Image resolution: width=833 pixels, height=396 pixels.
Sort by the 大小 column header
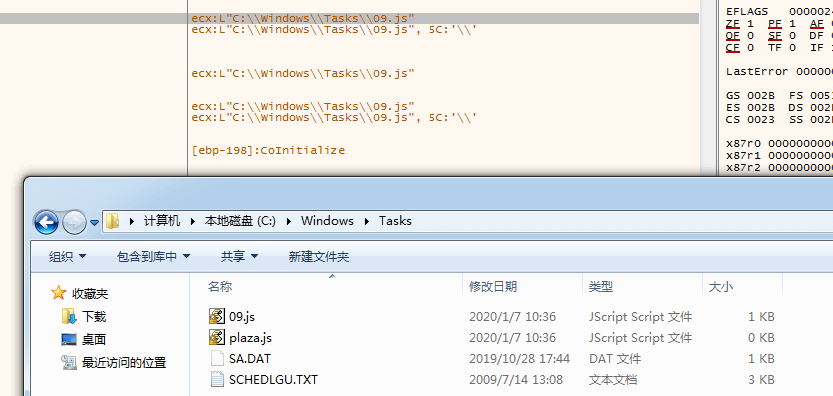tap(720, 287)
